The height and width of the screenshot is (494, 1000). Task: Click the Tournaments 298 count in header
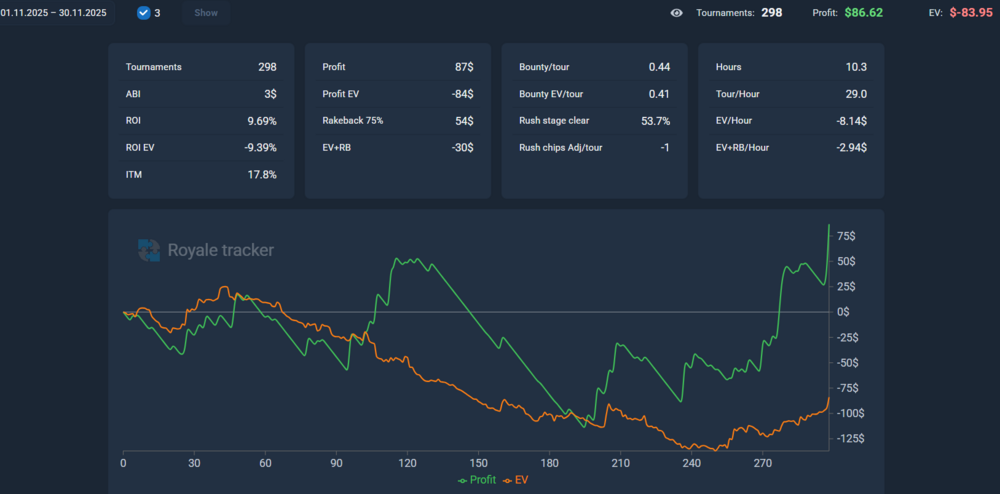click(770, 13)
